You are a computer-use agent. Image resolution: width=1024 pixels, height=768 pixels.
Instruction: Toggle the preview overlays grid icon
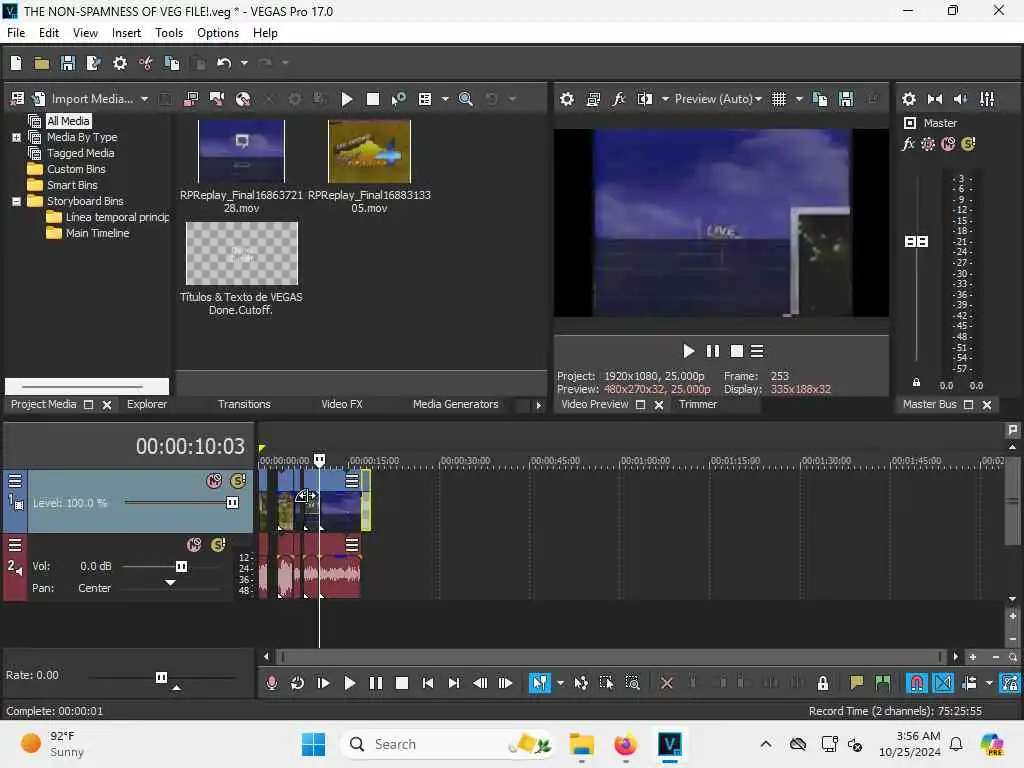779,99
